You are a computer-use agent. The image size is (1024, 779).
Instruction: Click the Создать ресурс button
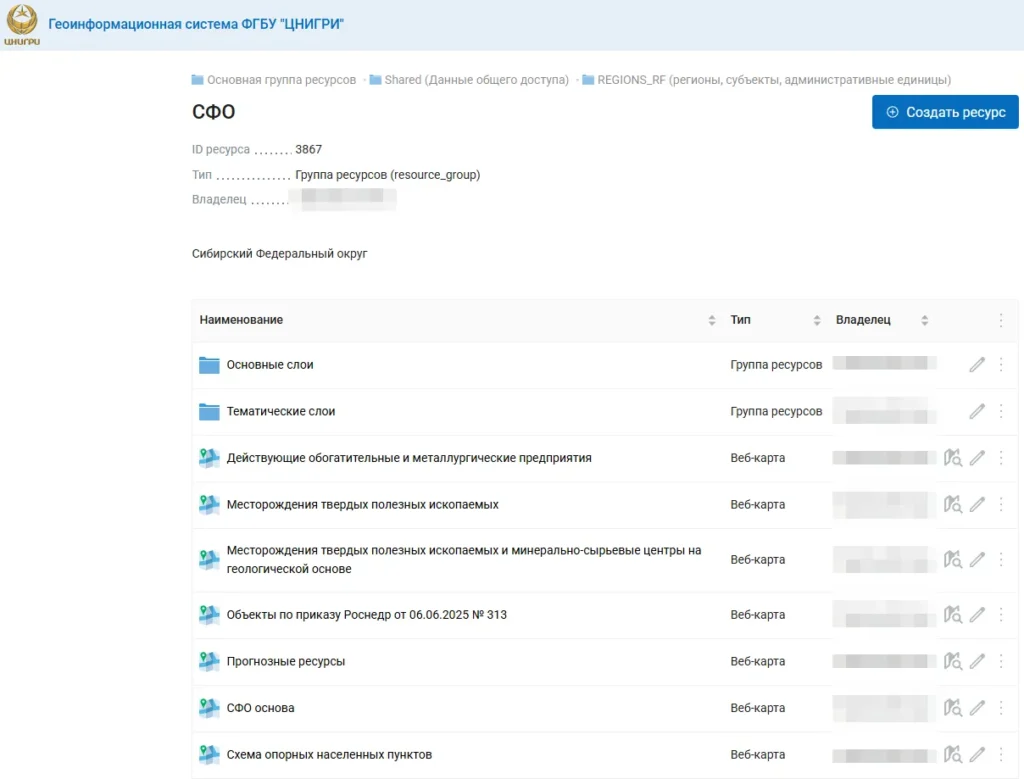point(945,112)
